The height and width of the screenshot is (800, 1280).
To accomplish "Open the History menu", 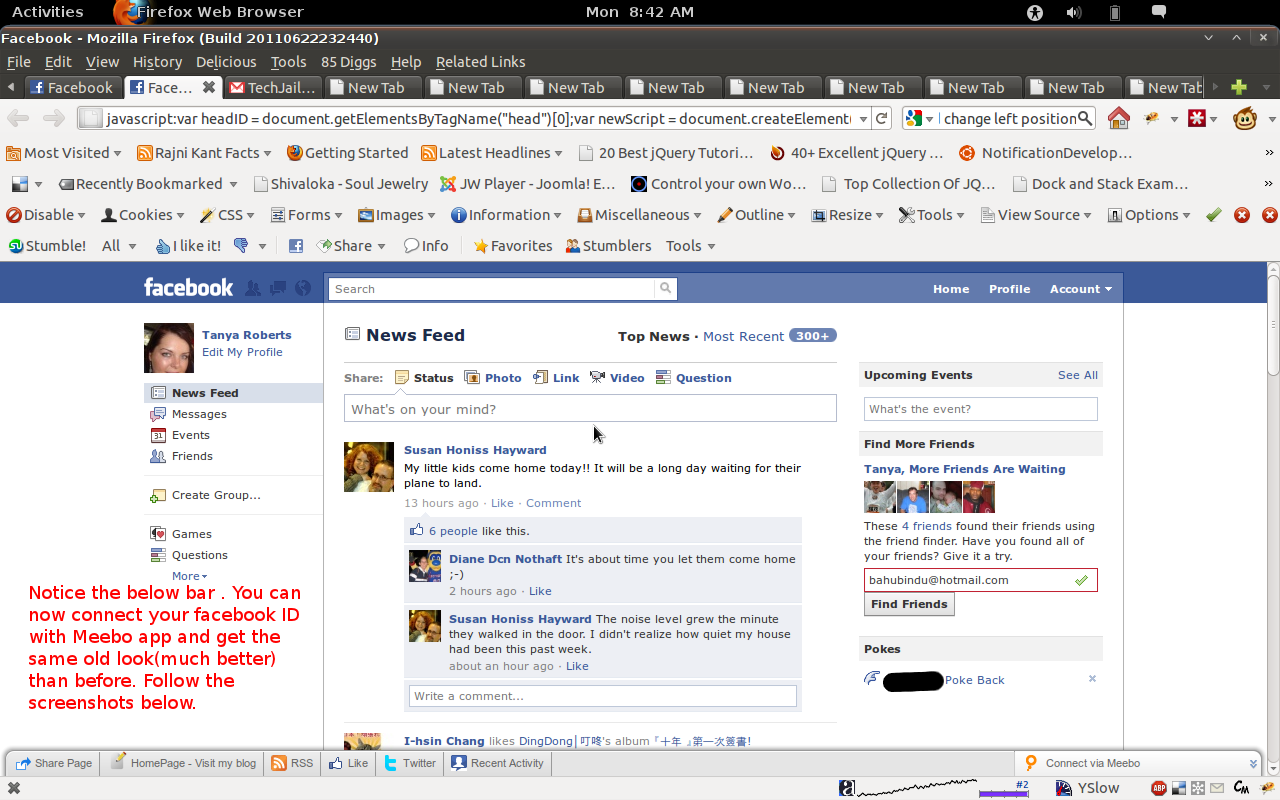I will pyautogui.click(x=157, y=62).
